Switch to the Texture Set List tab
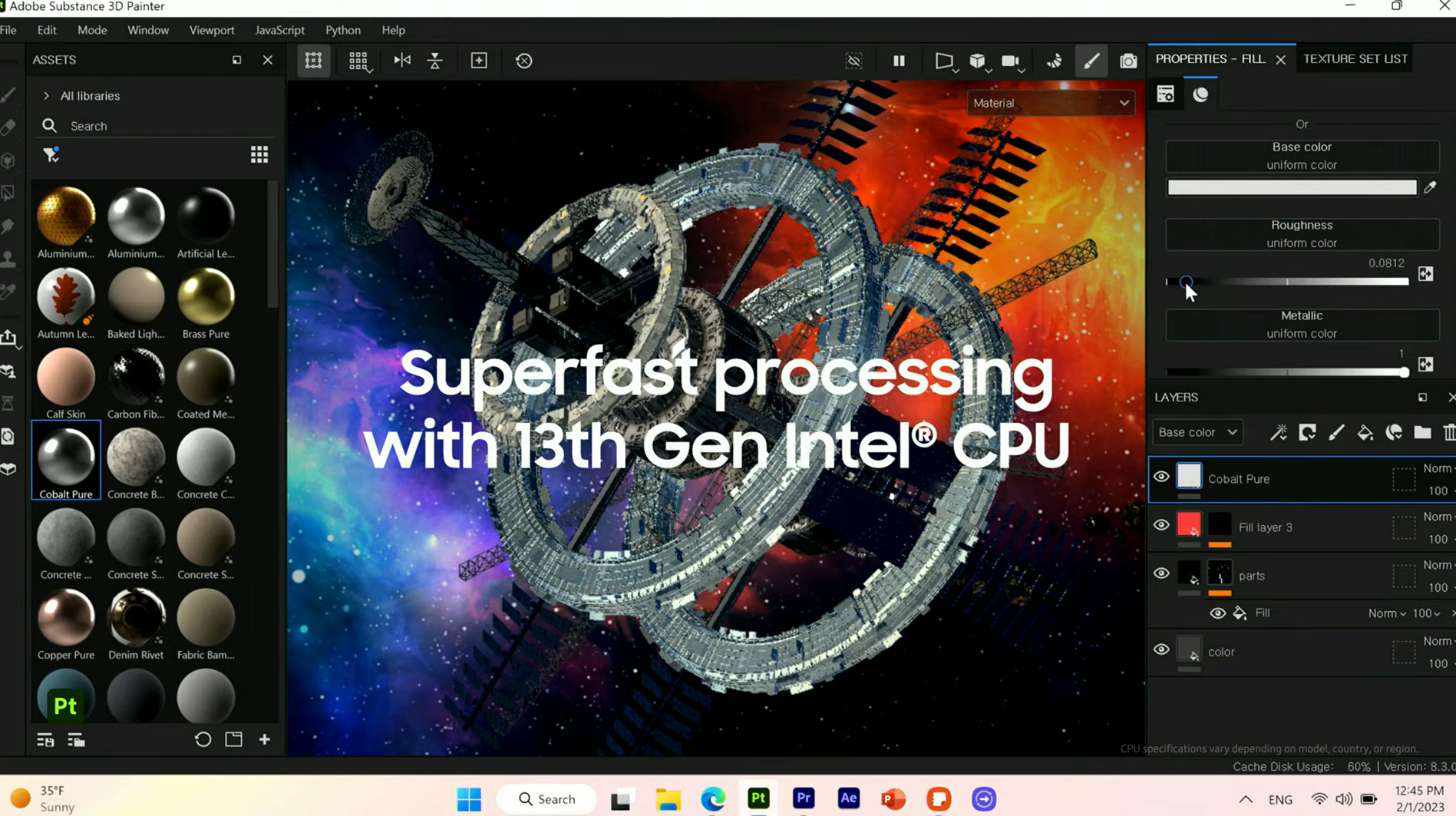This screenshot has width=1456, height=816. click(1355, 59)
